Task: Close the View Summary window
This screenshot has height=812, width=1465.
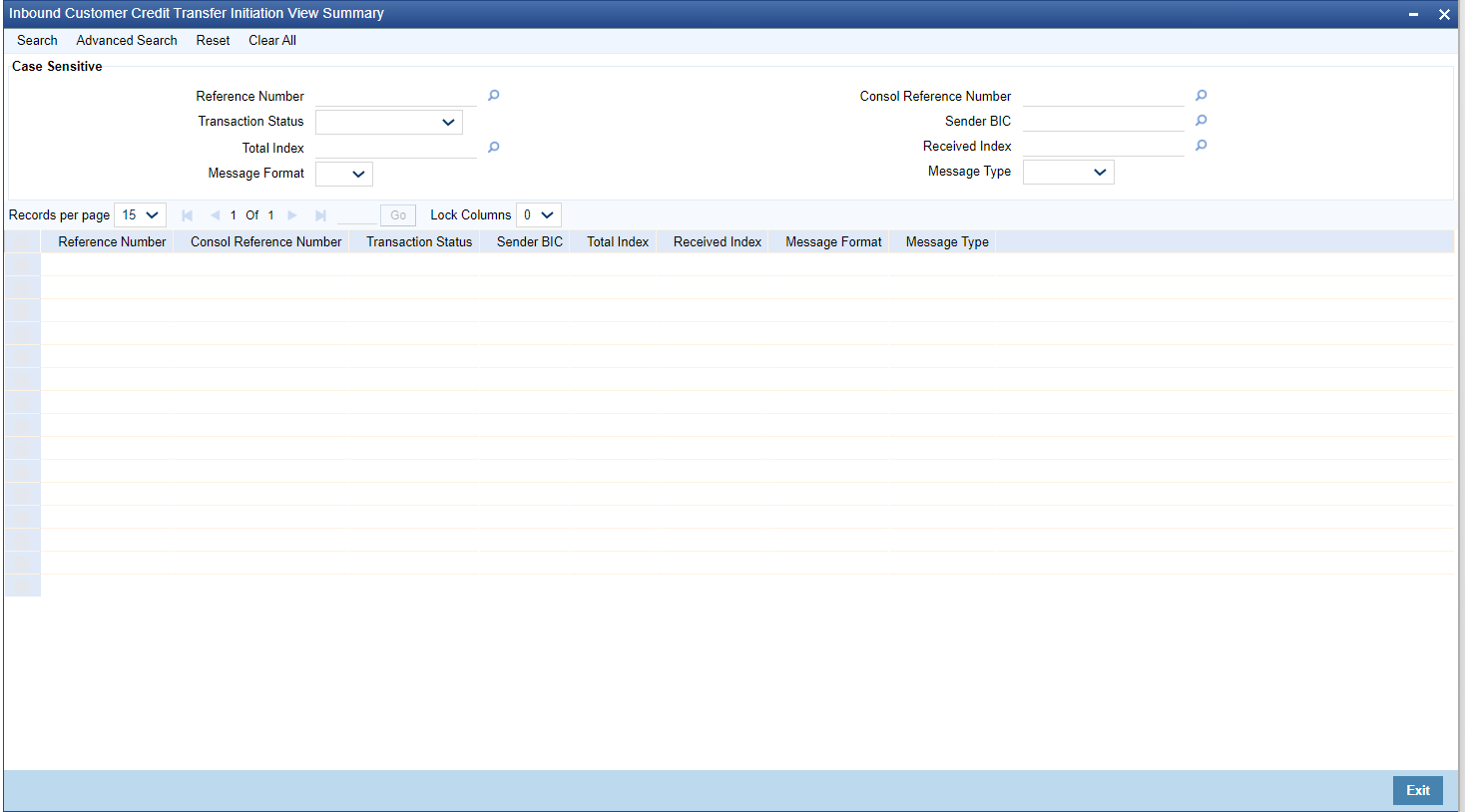Action: pyautogui.click(x=1444, y=14)
